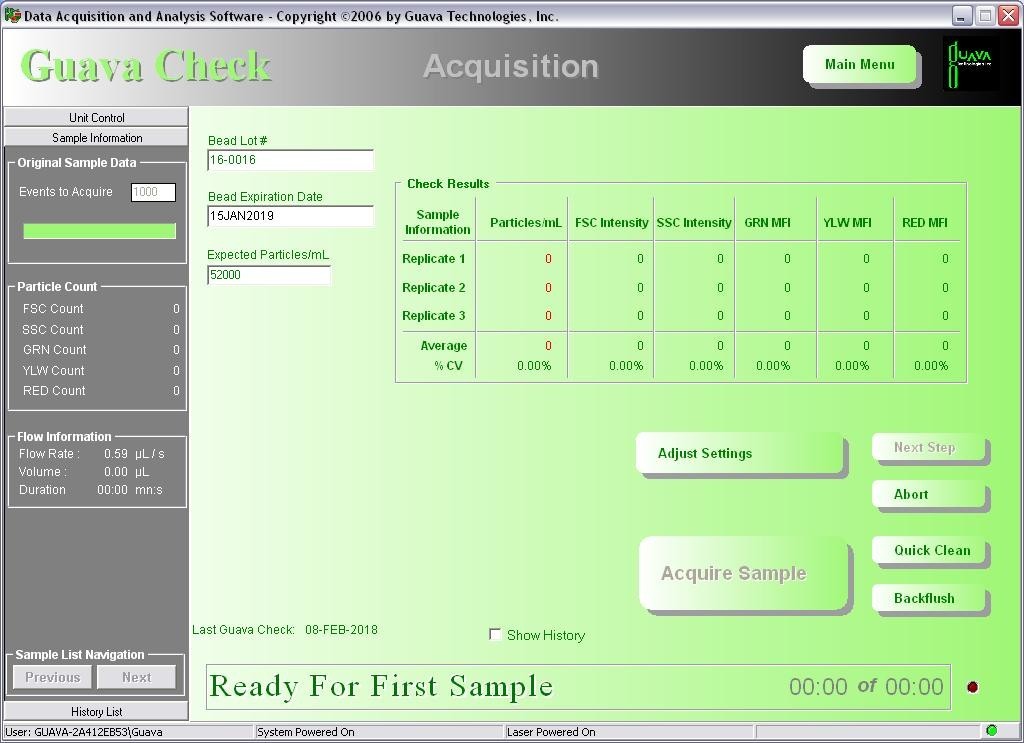Click Laser Powered On status text

pyautogui.click(x=551, y=732)
